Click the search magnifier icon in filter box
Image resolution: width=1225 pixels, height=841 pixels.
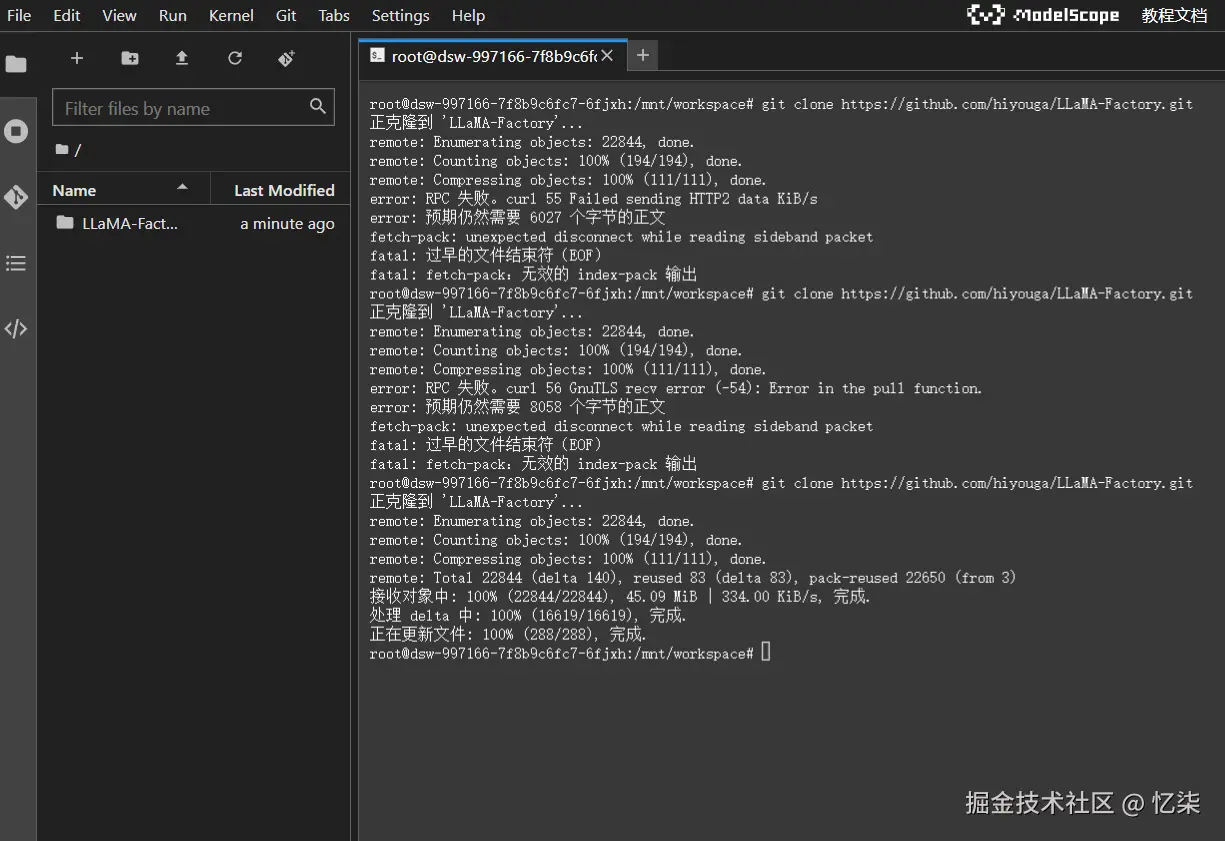pyautogui.click(x=318, y=107)
